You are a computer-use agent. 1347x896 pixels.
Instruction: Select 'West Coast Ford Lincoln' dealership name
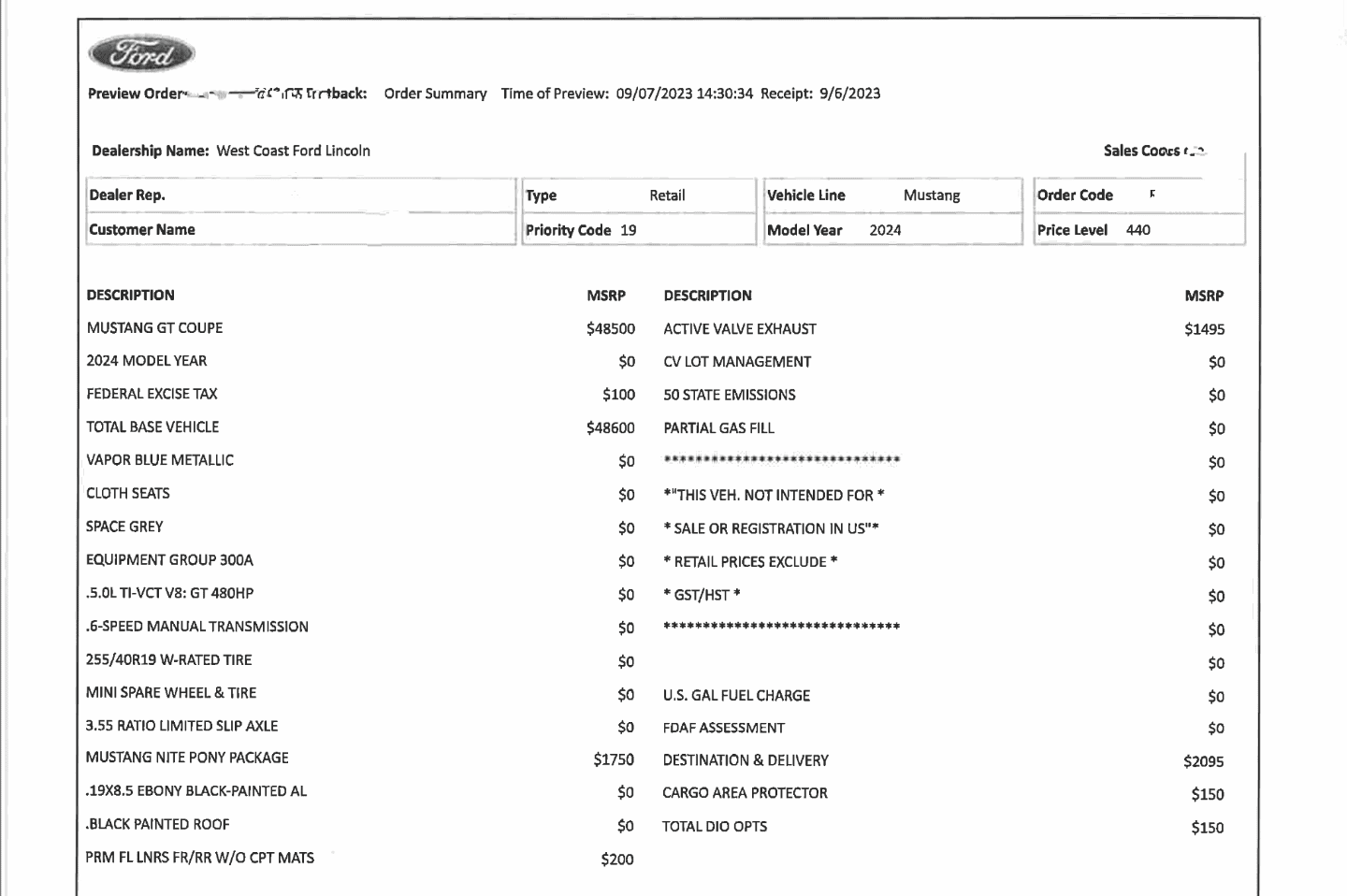[x=294, y=151]
